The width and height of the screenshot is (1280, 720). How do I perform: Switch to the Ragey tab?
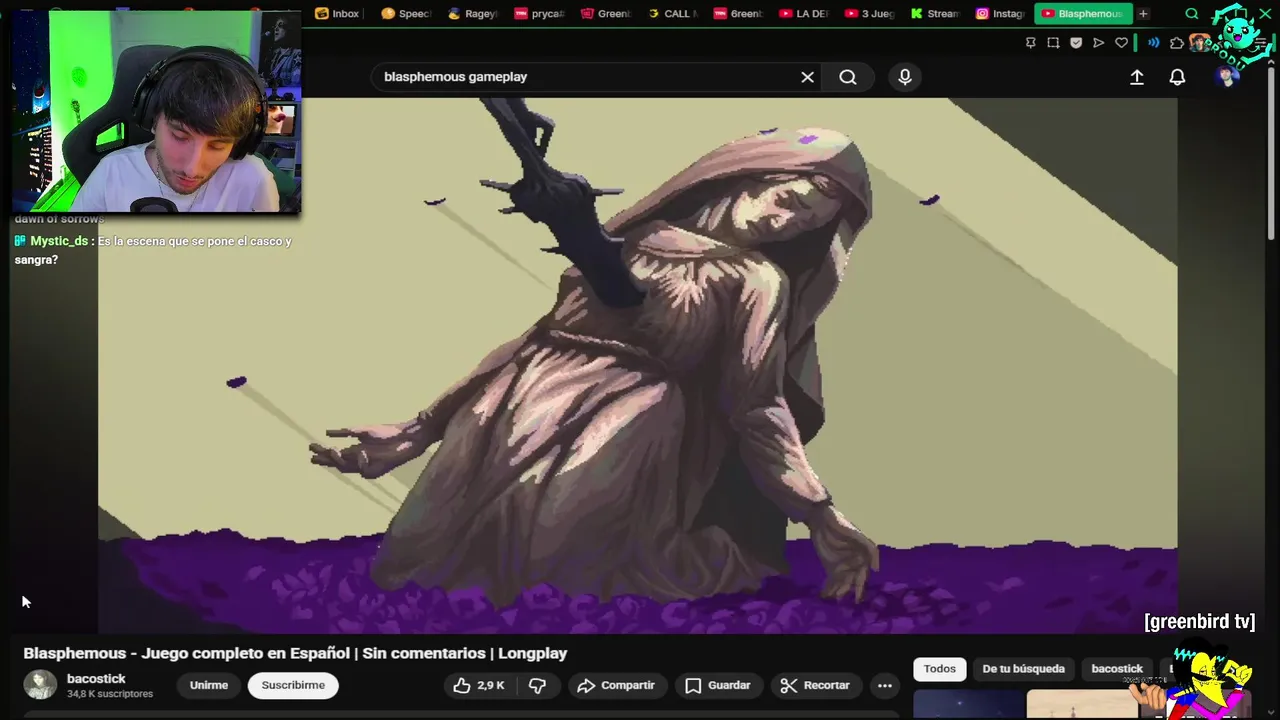(472, 14)
